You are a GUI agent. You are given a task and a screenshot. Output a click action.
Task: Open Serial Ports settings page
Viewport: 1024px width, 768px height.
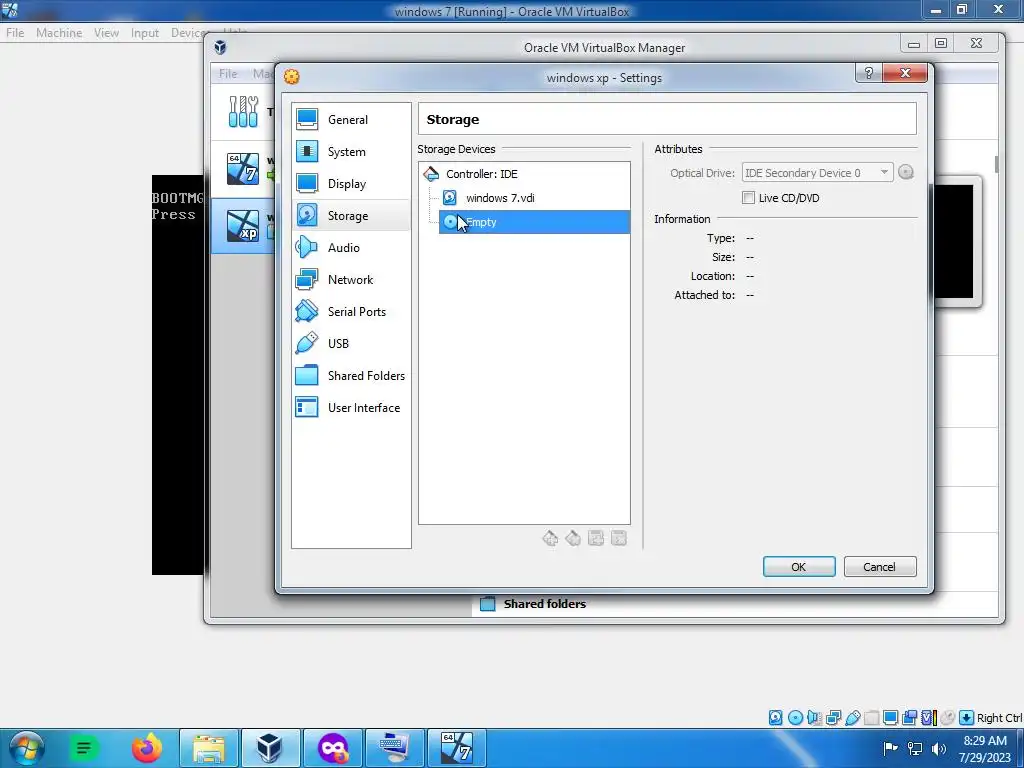click(351, 312)
